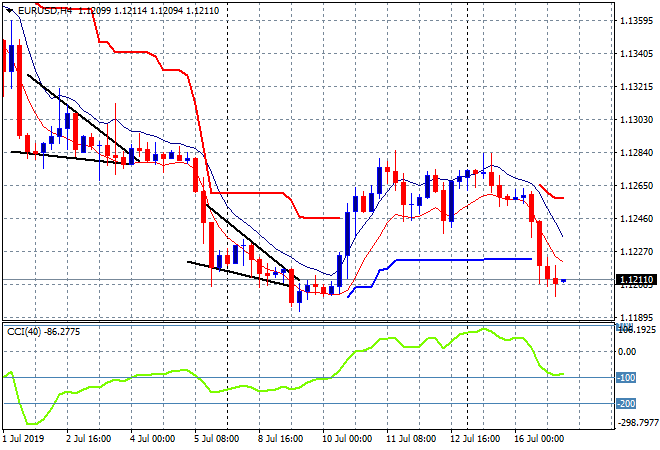Click price axis label 1.13030

click(637, 120)
